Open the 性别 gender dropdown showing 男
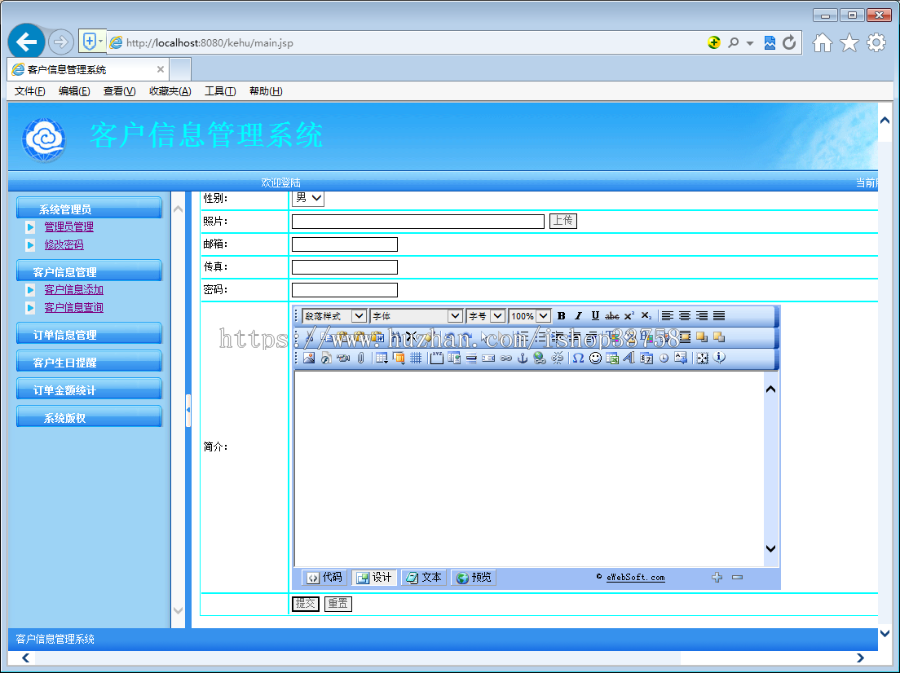This screenshot has height=673, width=900. (x=307, y=197)
